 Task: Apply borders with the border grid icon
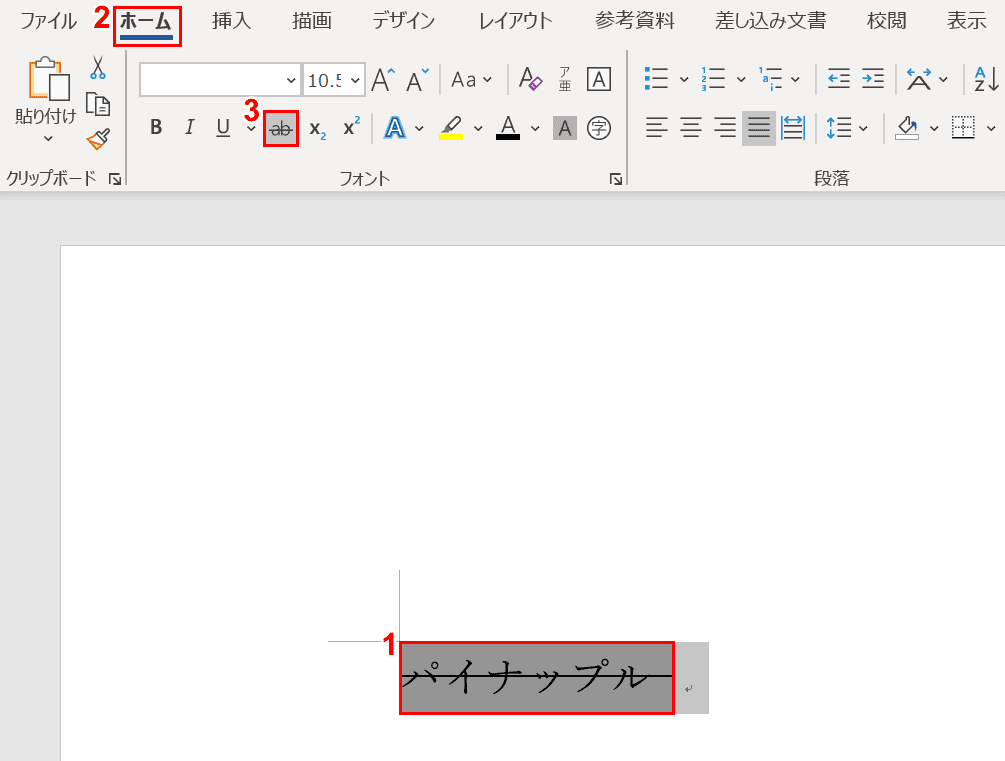963,128
